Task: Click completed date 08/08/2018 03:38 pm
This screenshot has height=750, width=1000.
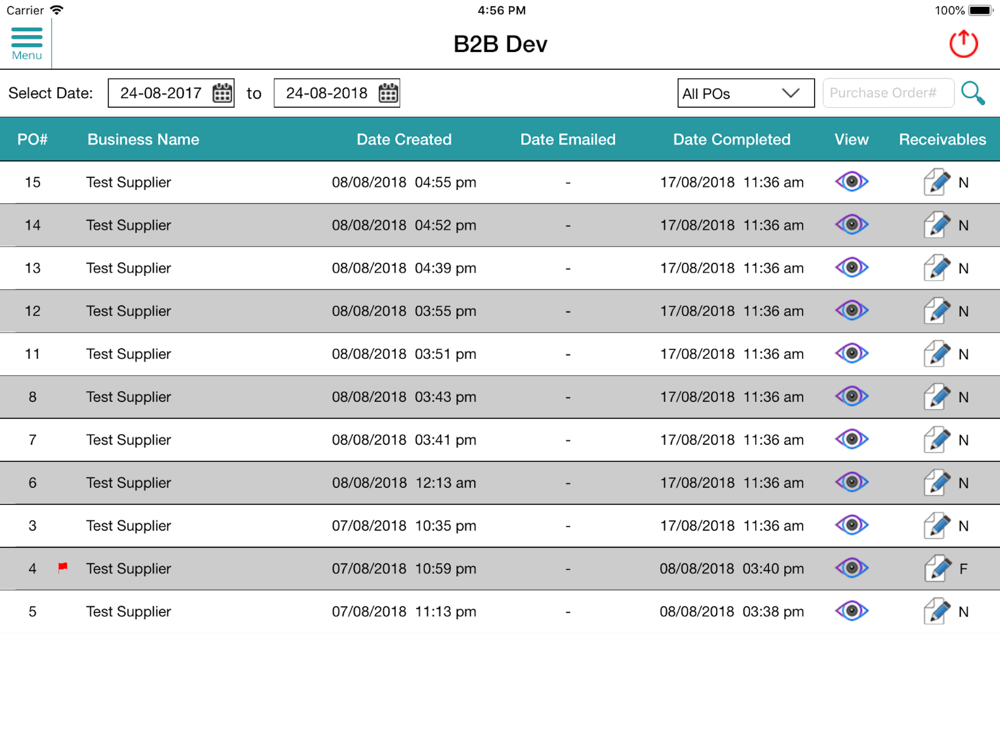Action: (732, 612)
